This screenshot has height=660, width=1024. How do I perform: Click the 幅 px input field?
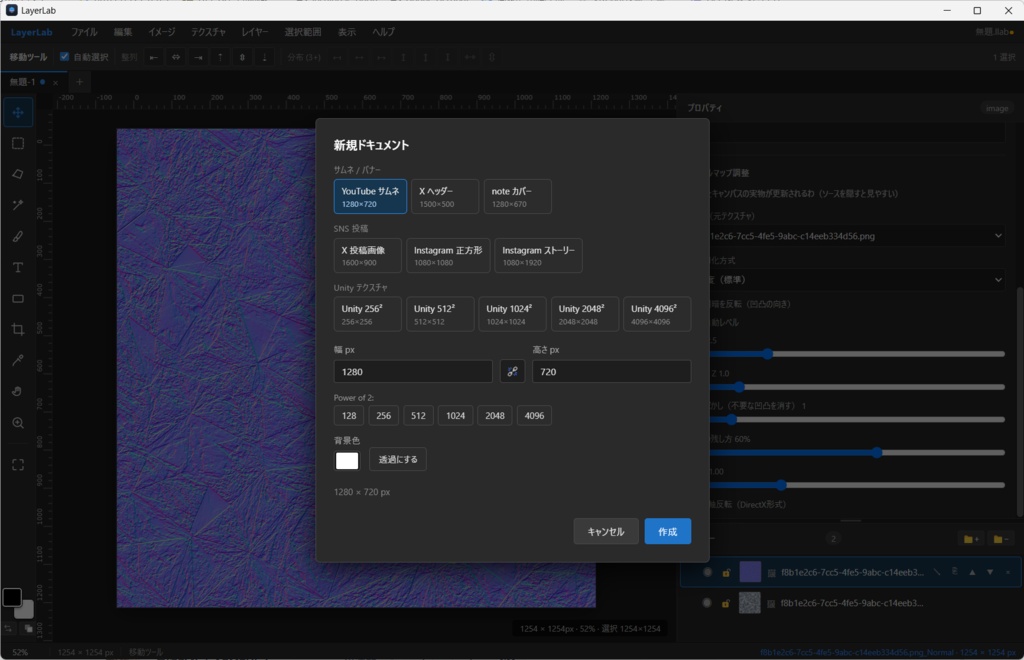413,371
